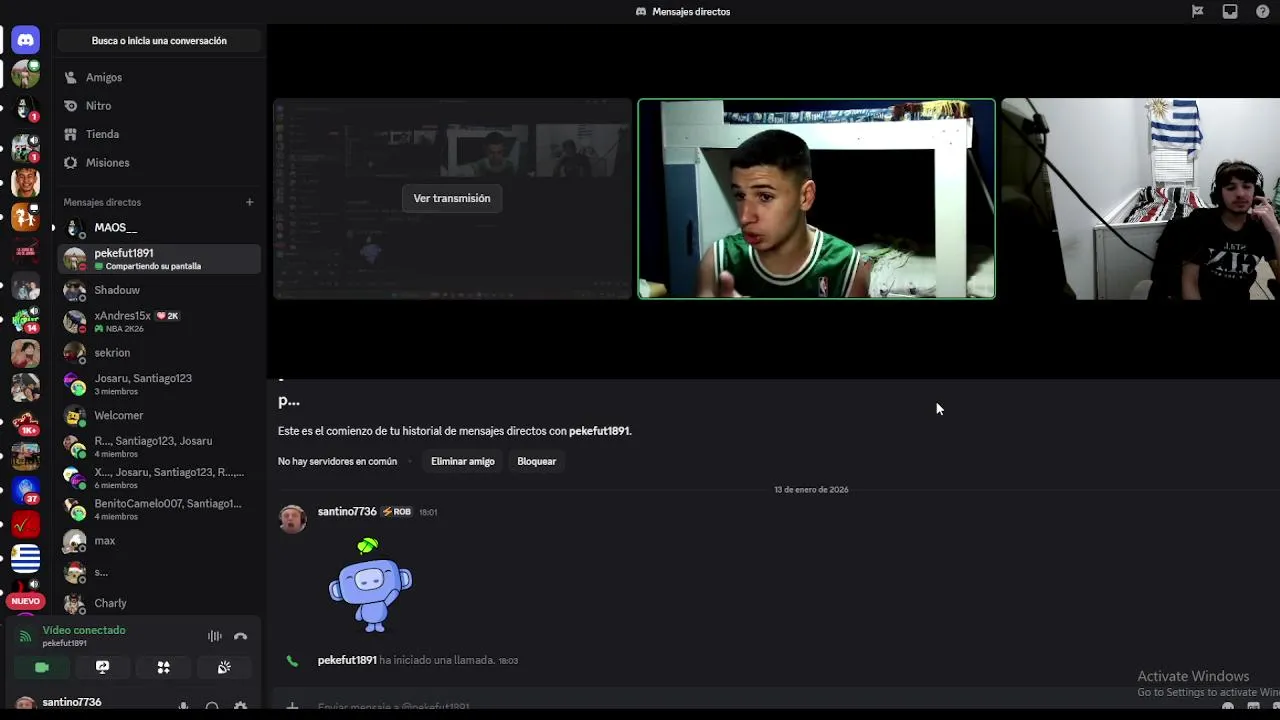Open the X..., Josaru, Santiago123 group with 6 members

tap(159, 478)
